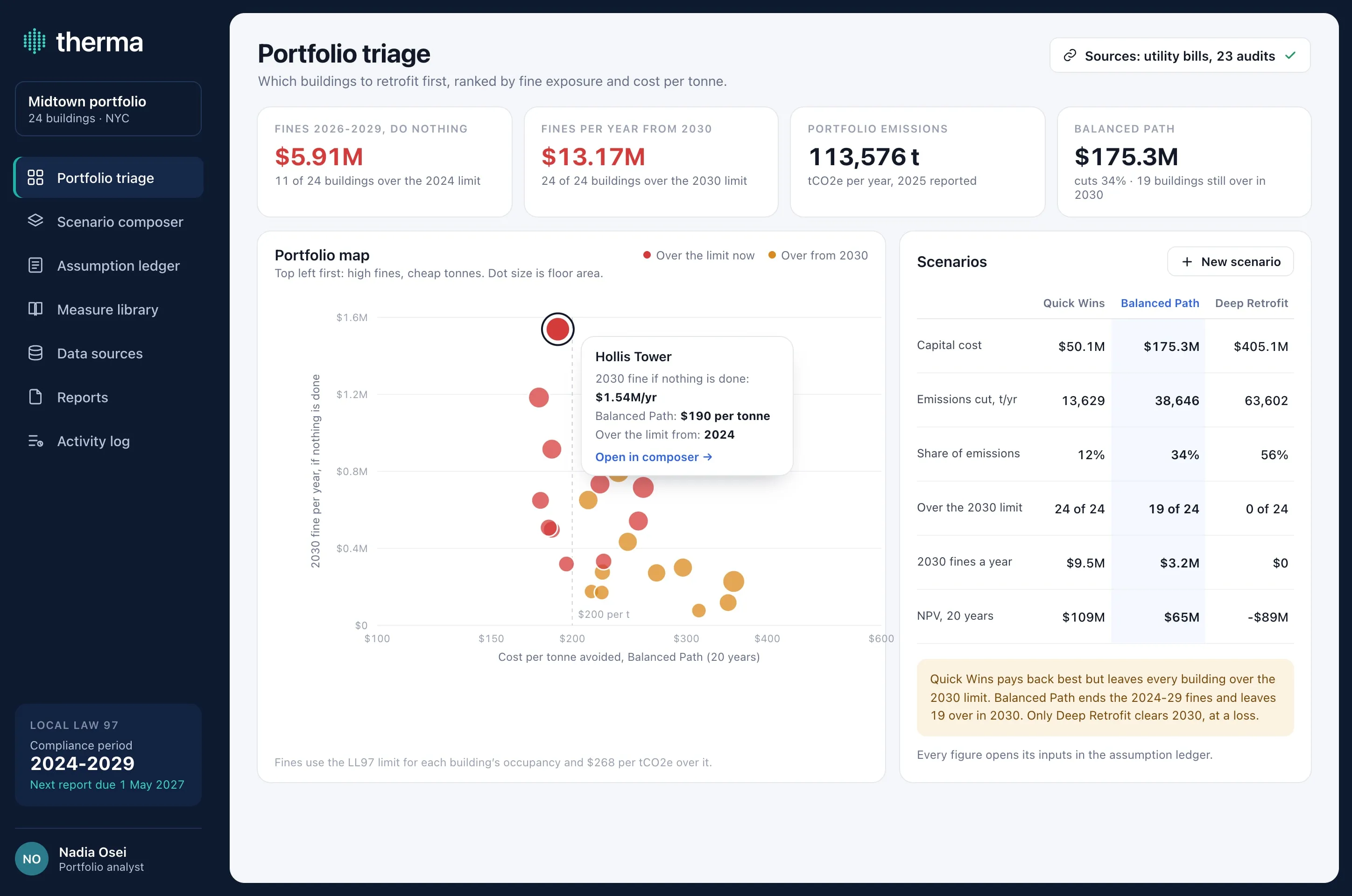Click the Scenario composer layers icon
Screen dimensions: 1352x896
(35, 221)
